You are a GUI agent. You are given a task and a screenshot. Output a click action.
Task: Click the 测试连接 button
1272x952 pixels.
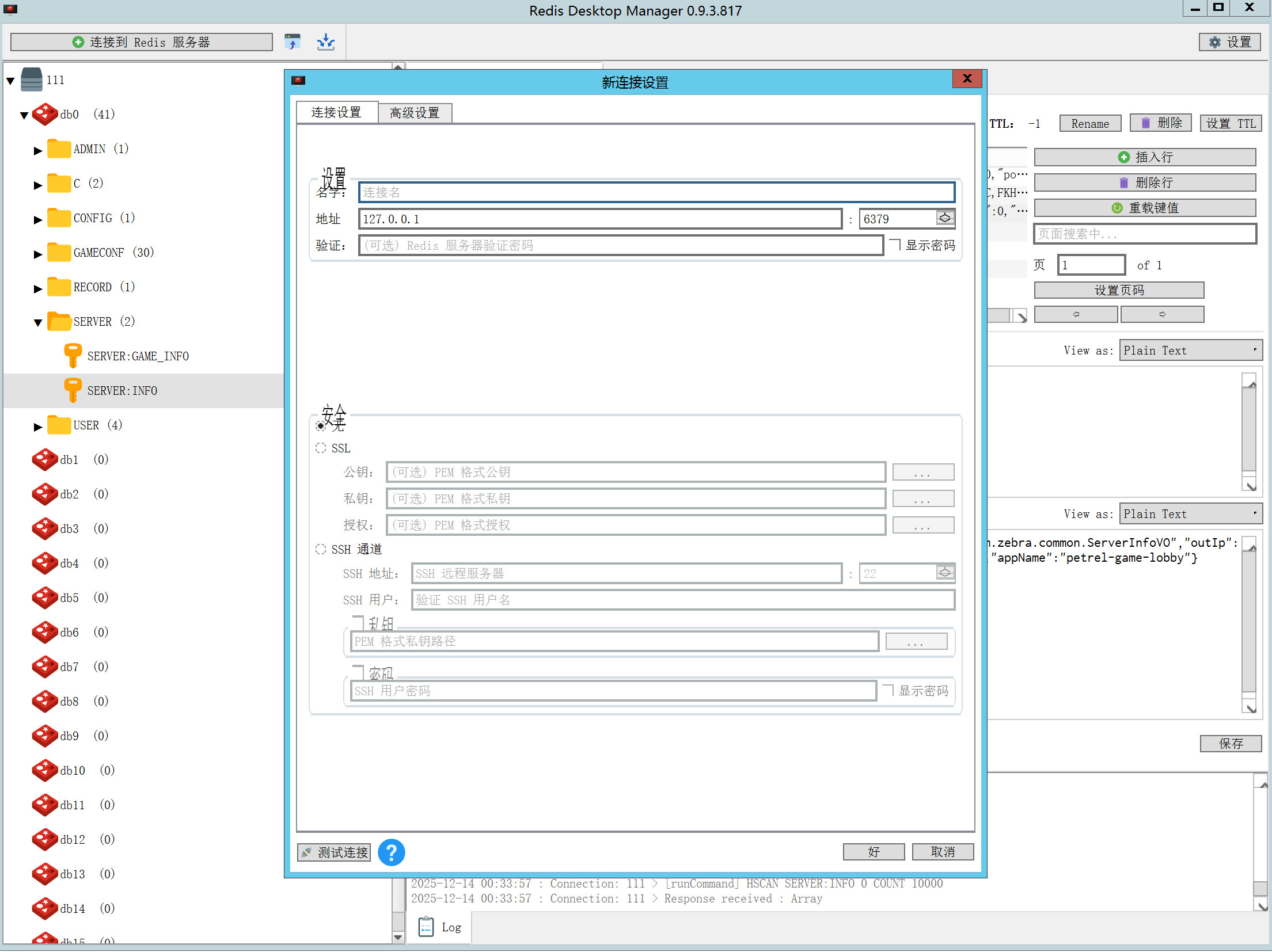point(334,852)
